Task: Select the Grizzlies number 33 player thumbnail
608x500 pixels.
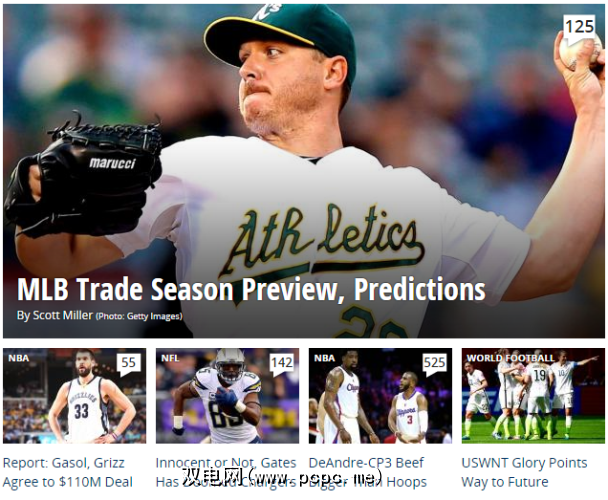Action: [74, 396]
